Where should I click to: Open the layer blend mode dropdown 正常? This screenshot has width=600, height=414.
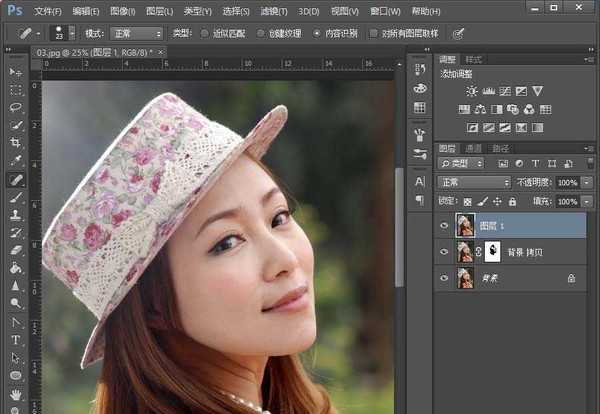[x=475, y=183]
